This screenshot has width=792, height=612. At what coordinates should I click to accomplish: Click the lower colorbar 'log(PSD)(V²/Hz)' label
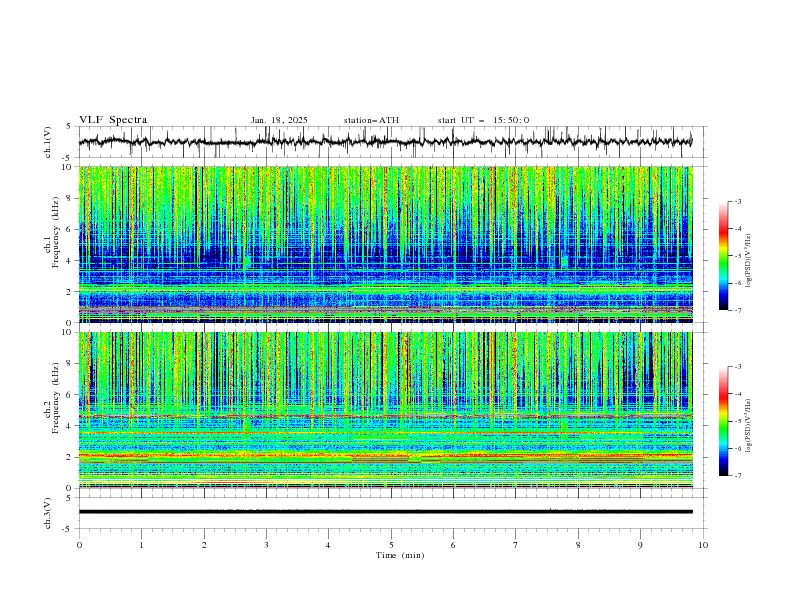[x=749, y=425]
